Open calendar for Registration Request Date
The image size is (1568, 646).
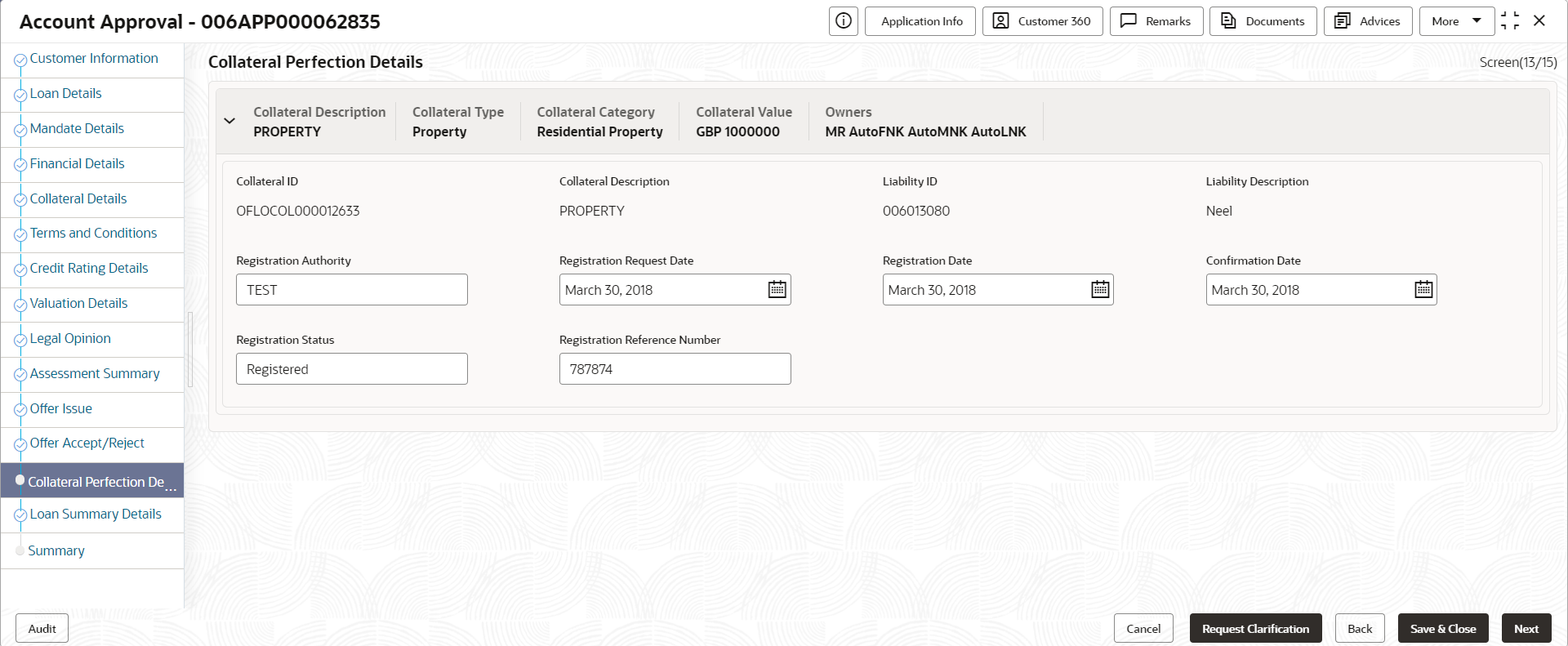coord(777,290)
